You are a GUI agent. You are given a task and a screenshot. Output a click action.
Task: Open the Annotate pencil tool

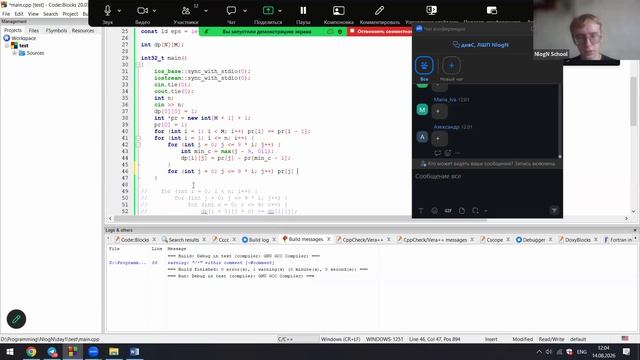pos(379,10)
